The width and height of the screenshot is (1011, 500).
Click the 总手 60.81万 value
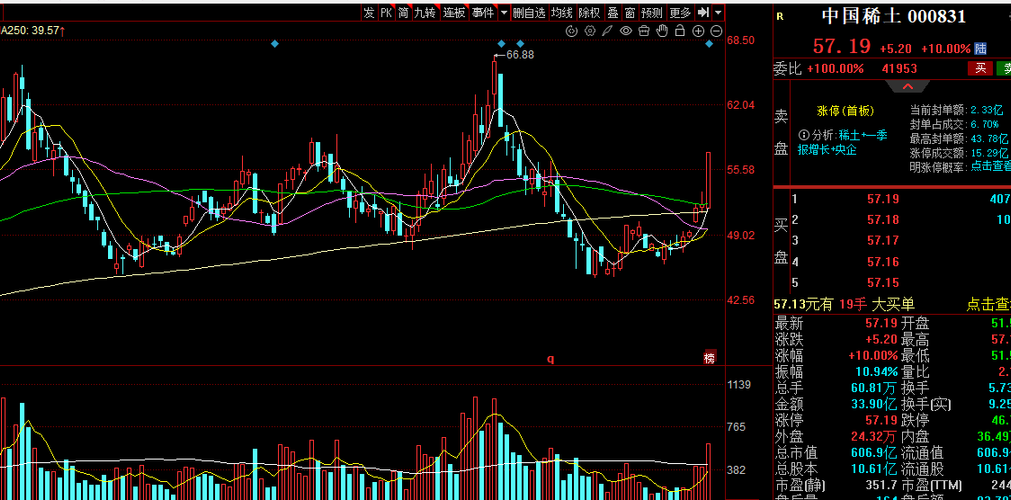[873, 388]
